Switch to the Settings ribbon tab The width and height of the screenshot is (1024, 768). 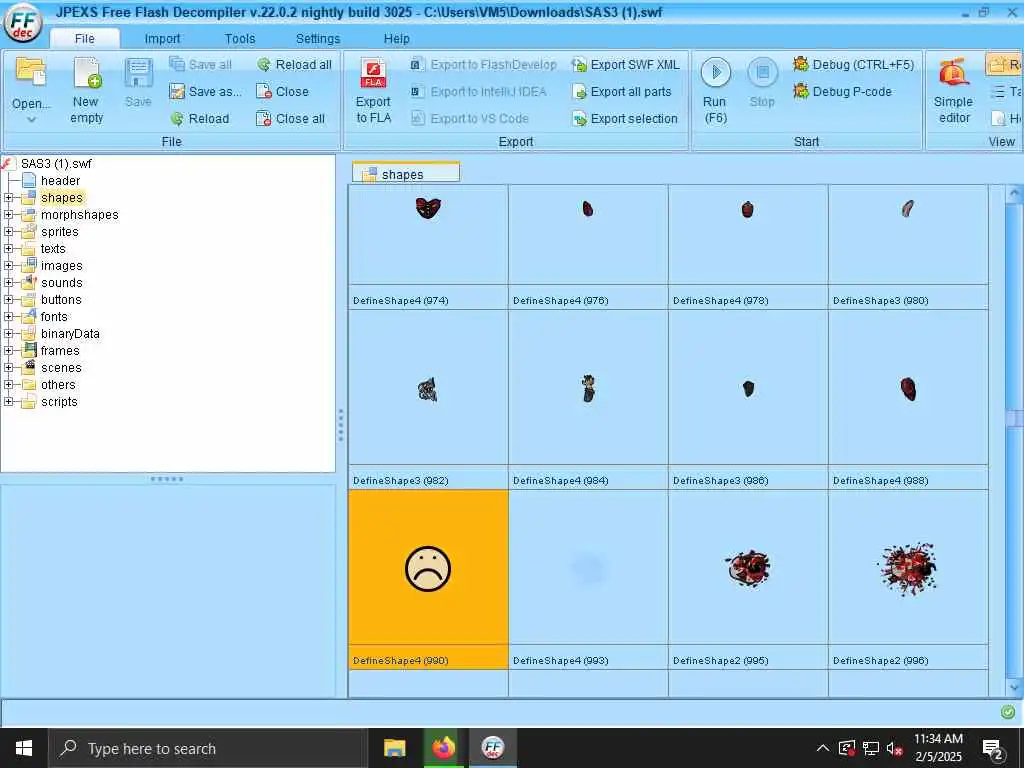click(x=317, y=39)
